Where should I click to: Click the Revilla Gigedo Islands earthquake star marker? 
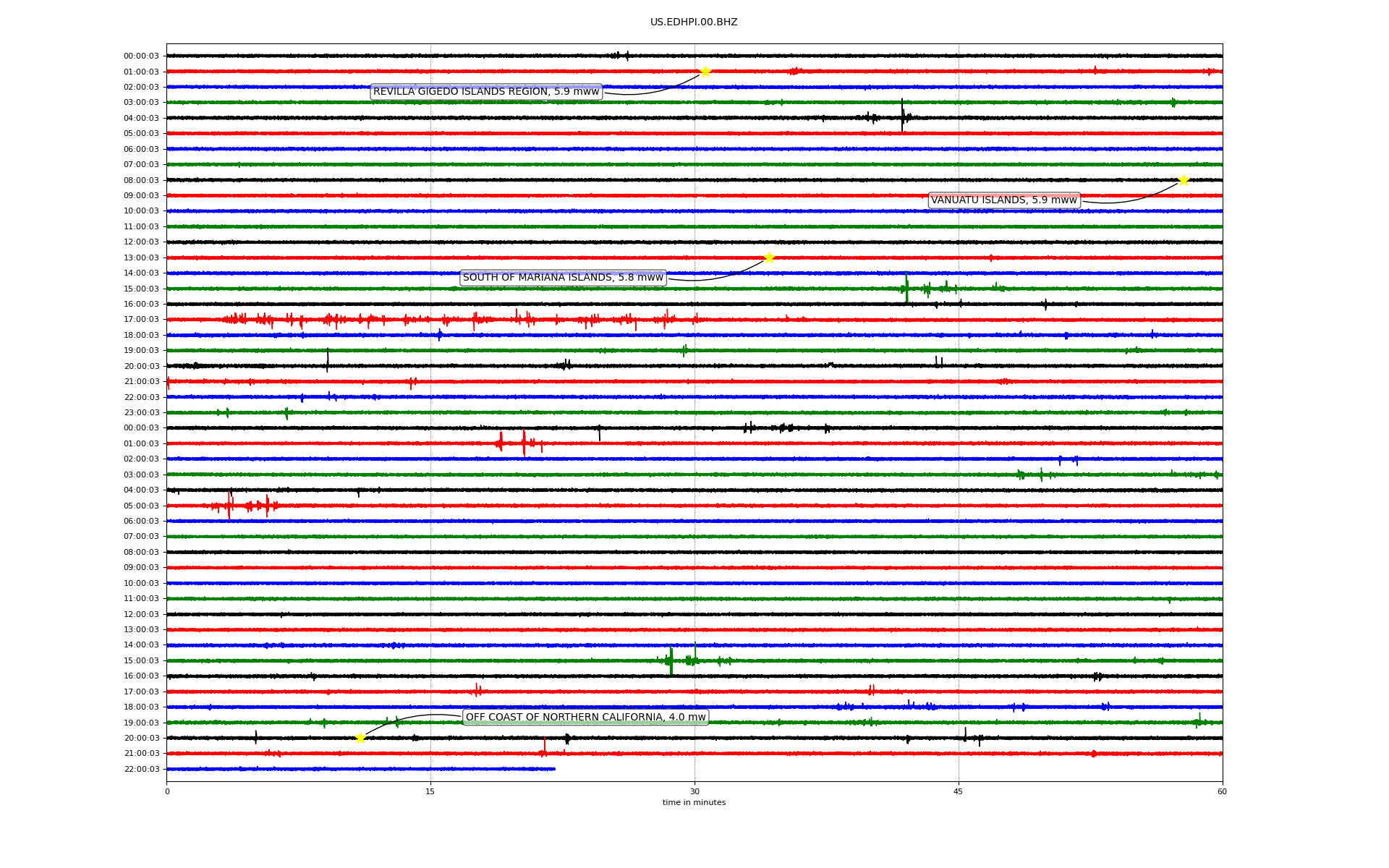pyautogui.click(x=705, y=72)
